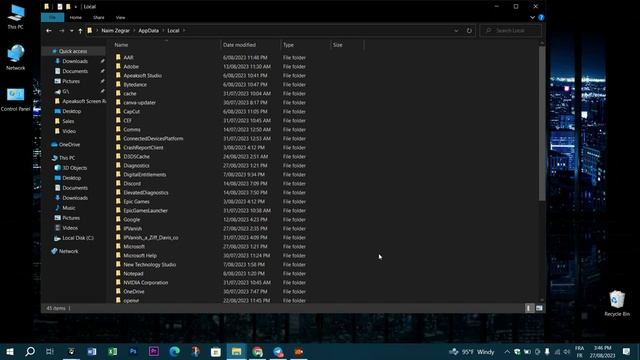Switch to large thumbnails view toggle

[539, 308]
